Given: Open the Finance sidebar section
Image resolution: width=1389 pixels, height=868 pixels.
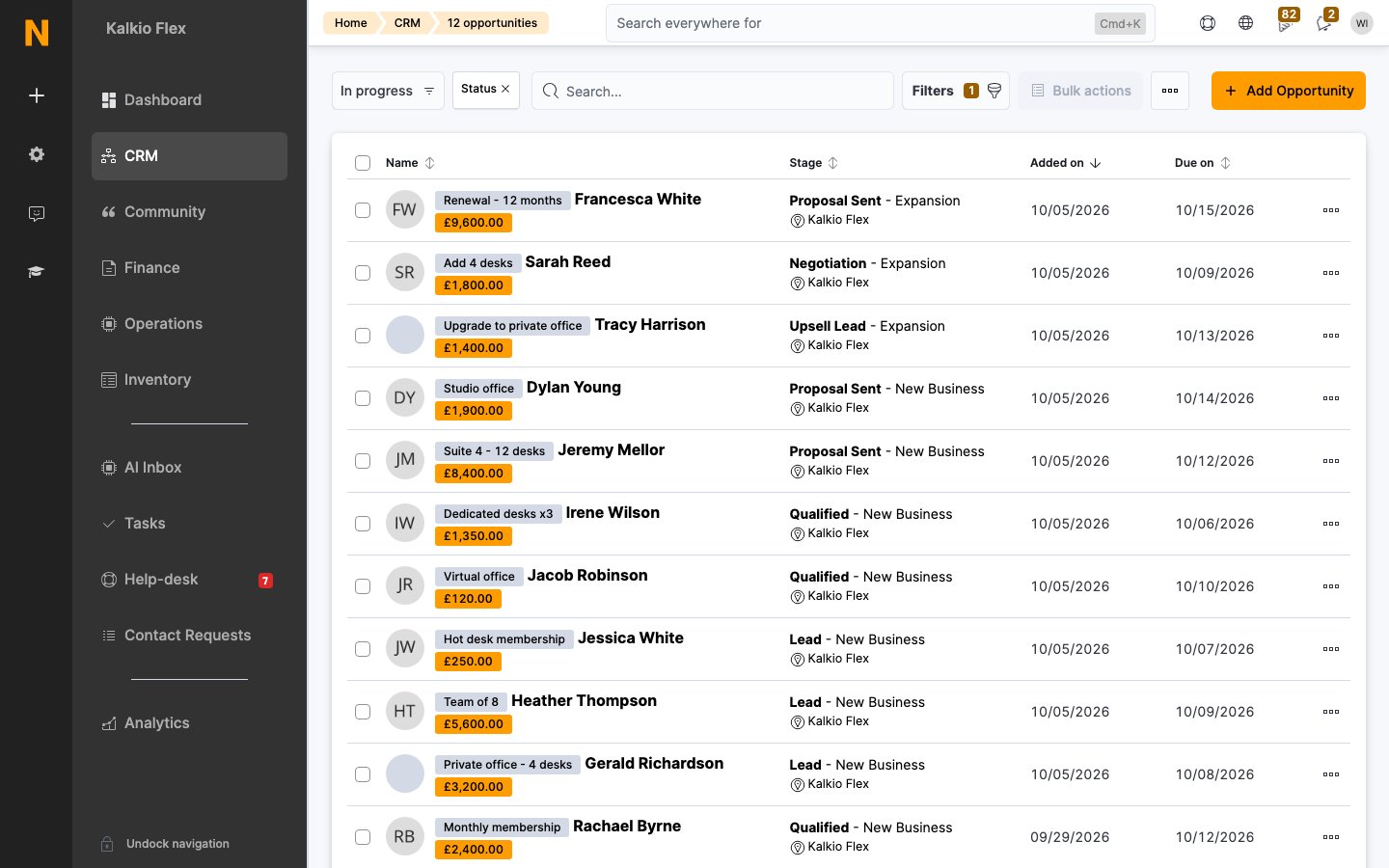Looking at the screenshot, I should [189, 268].
